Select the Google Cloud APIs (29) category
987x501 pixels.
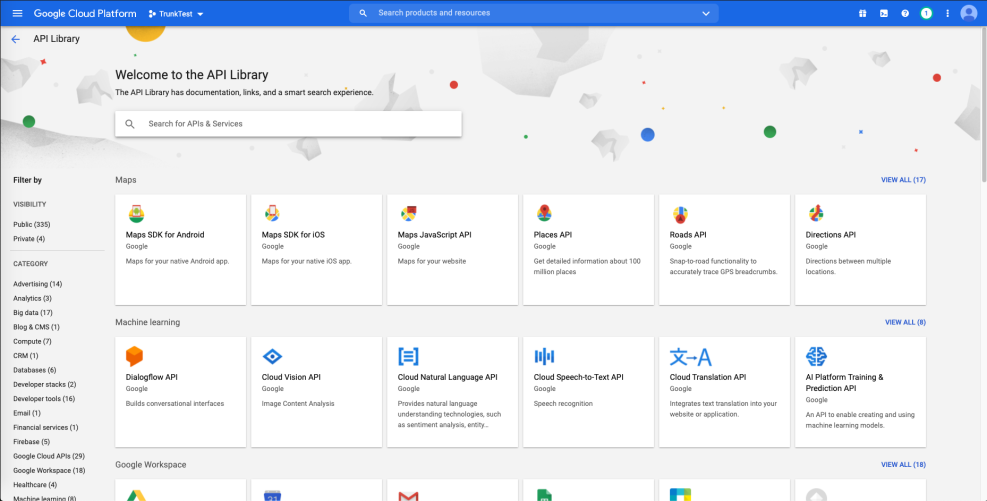49,456
